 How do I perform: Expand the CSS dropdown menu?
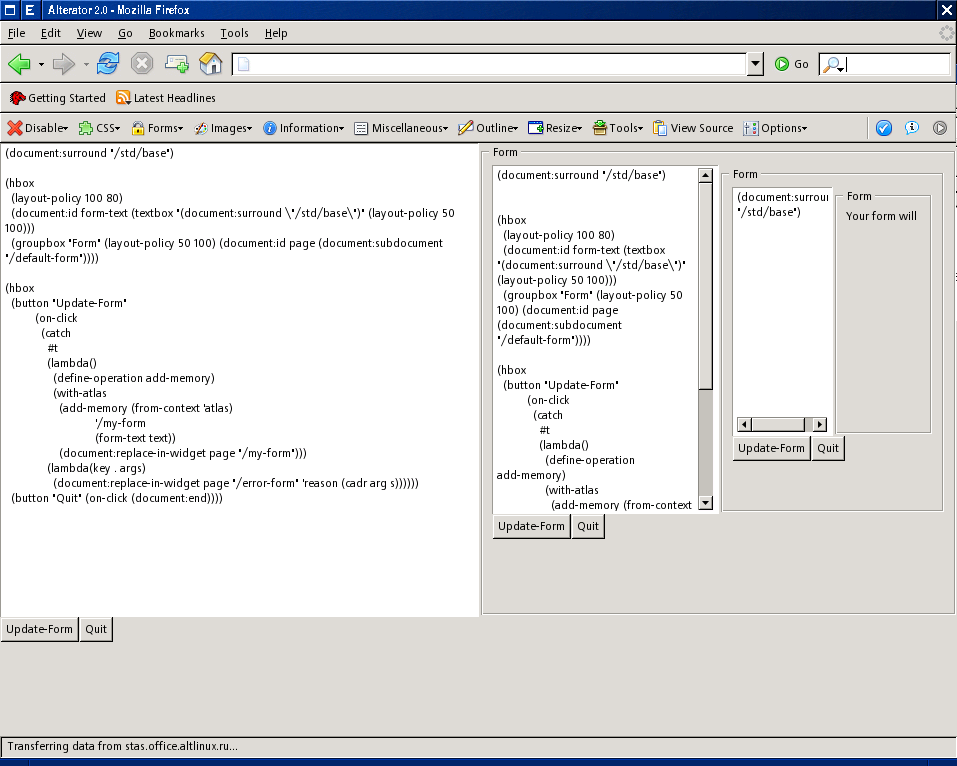click(100, 128)
